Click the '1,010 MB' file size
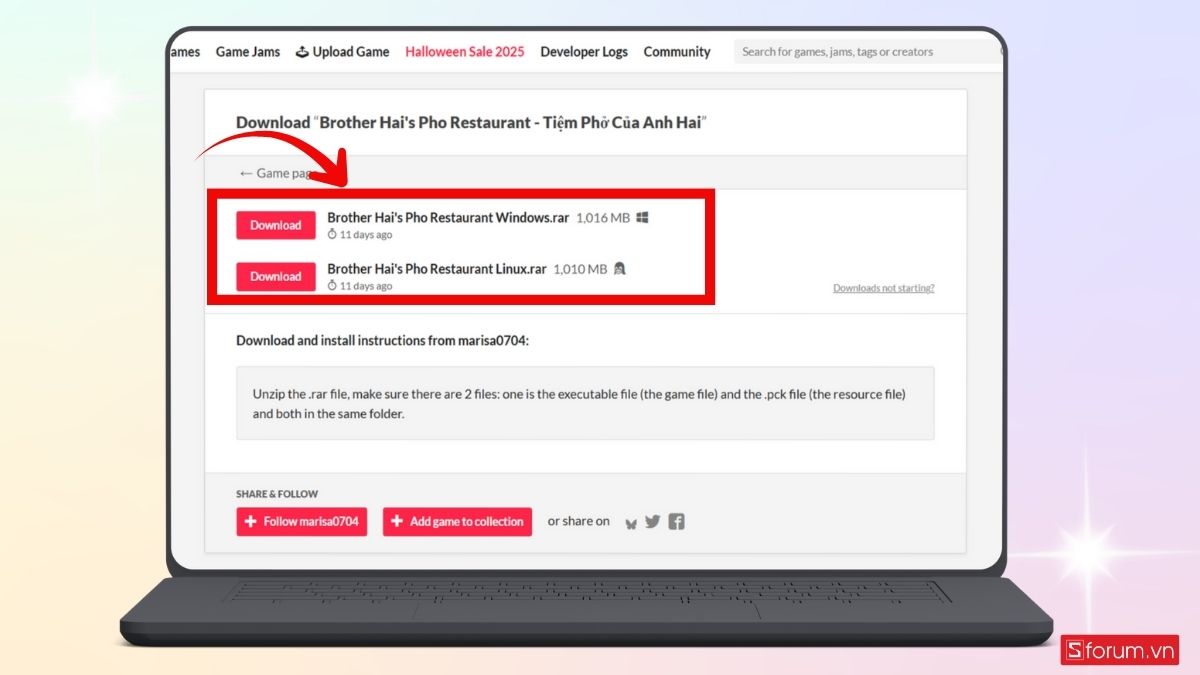The height and width of the screenshot is (675, 1200). pyautogui.click(x=580, y=269)
